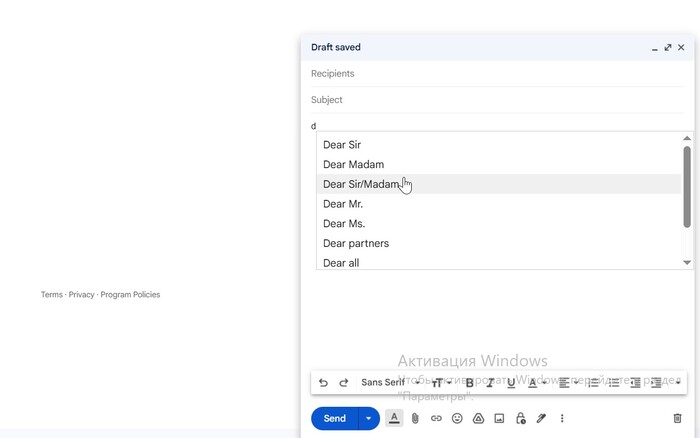Insert signature using pen icon
The image size is (700, 438).
pyautogui.click(x=541, y=419)
